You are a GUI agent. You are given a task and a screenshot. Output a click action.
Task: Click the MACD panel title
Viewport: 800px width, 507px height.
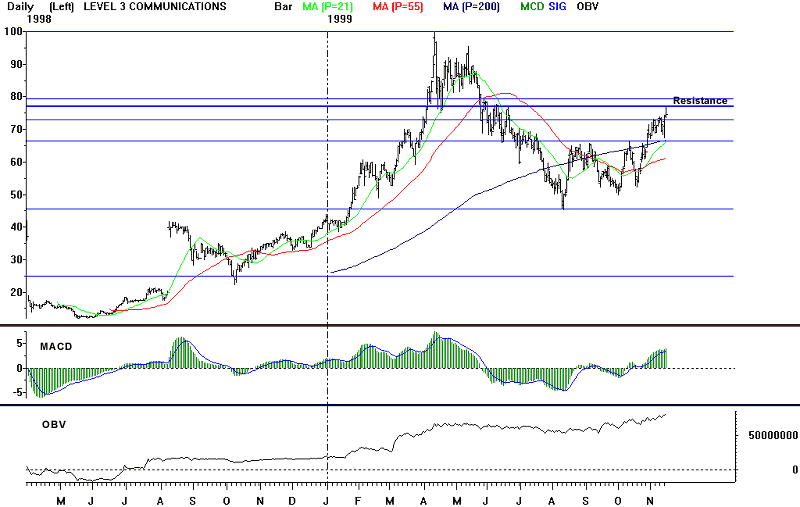[x=56, y=346]
